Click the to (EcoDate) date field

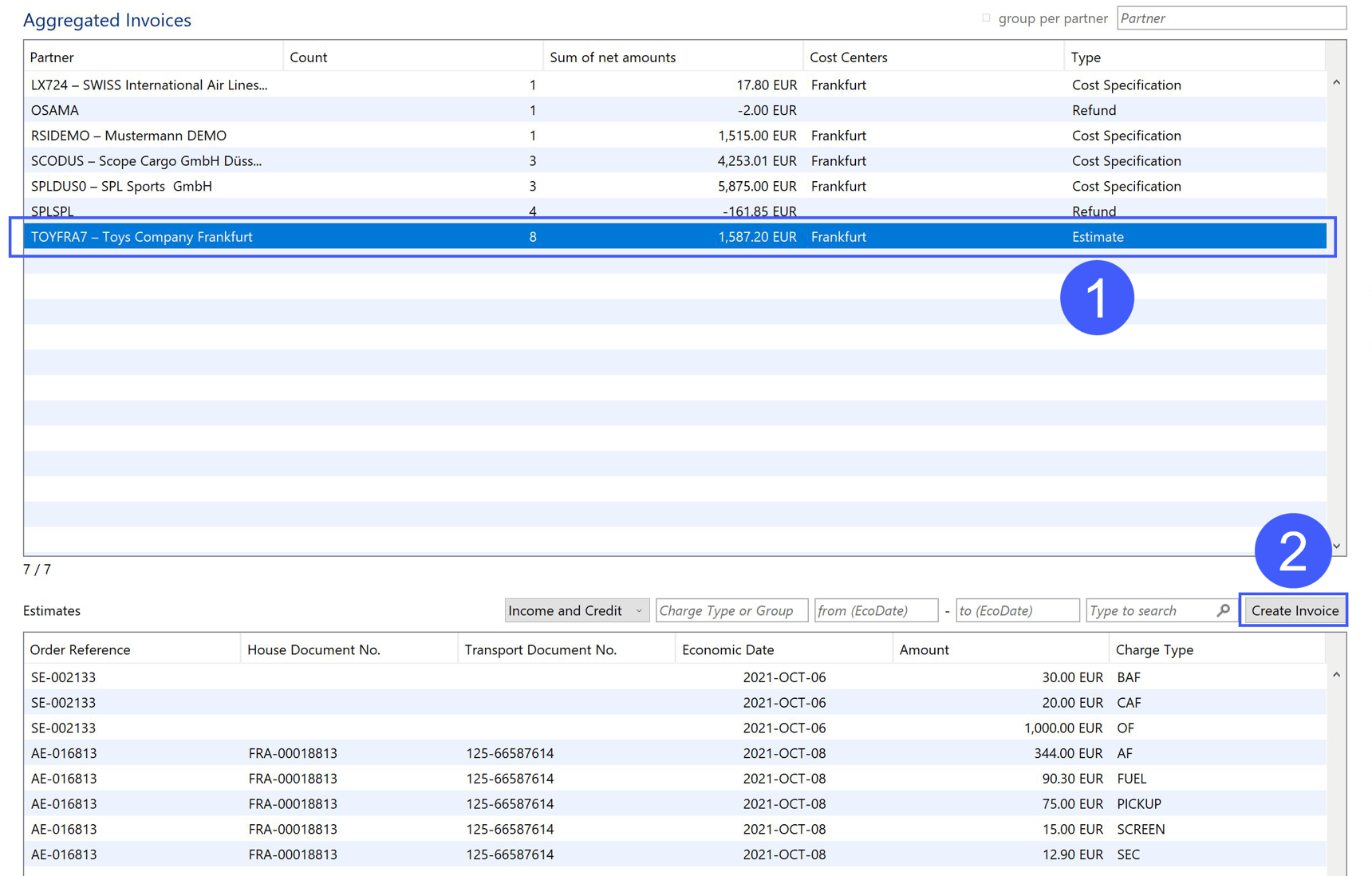point(1016,610)
